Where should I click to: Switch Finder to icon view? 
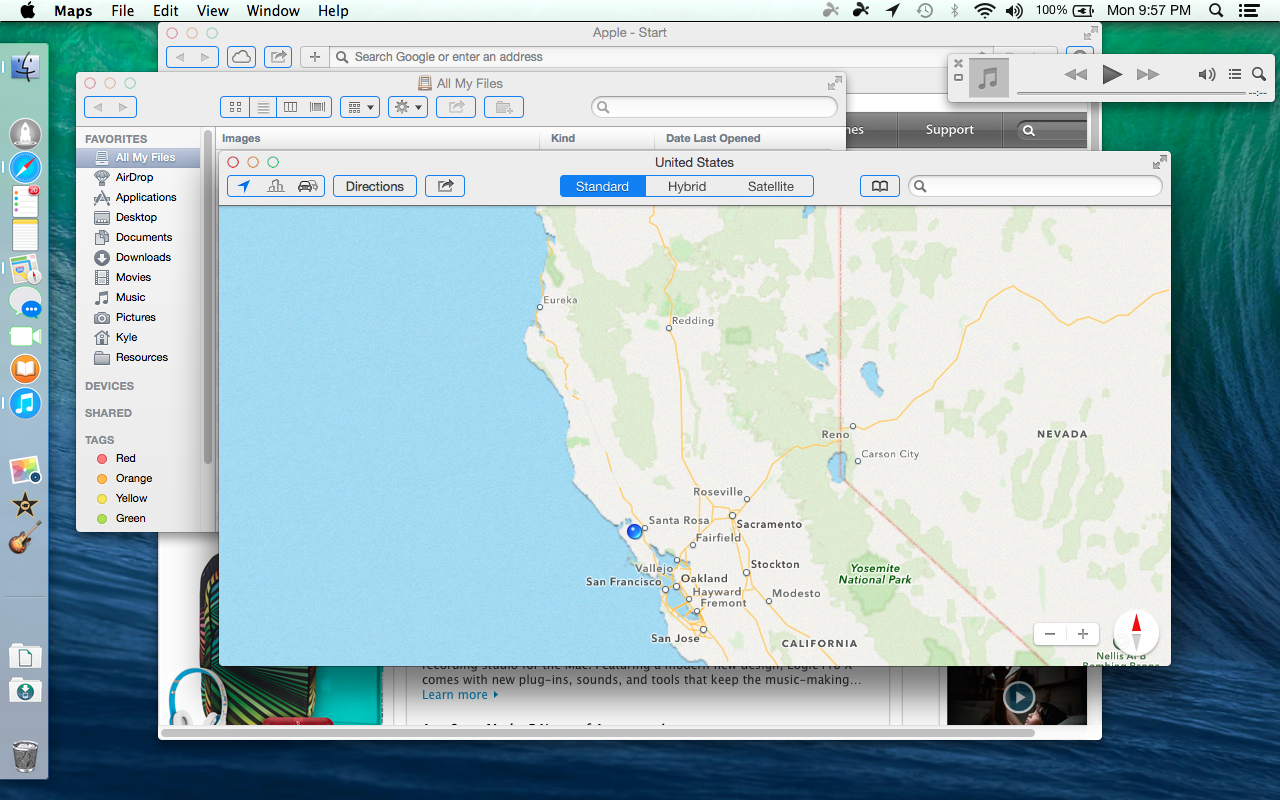point(235,107)
